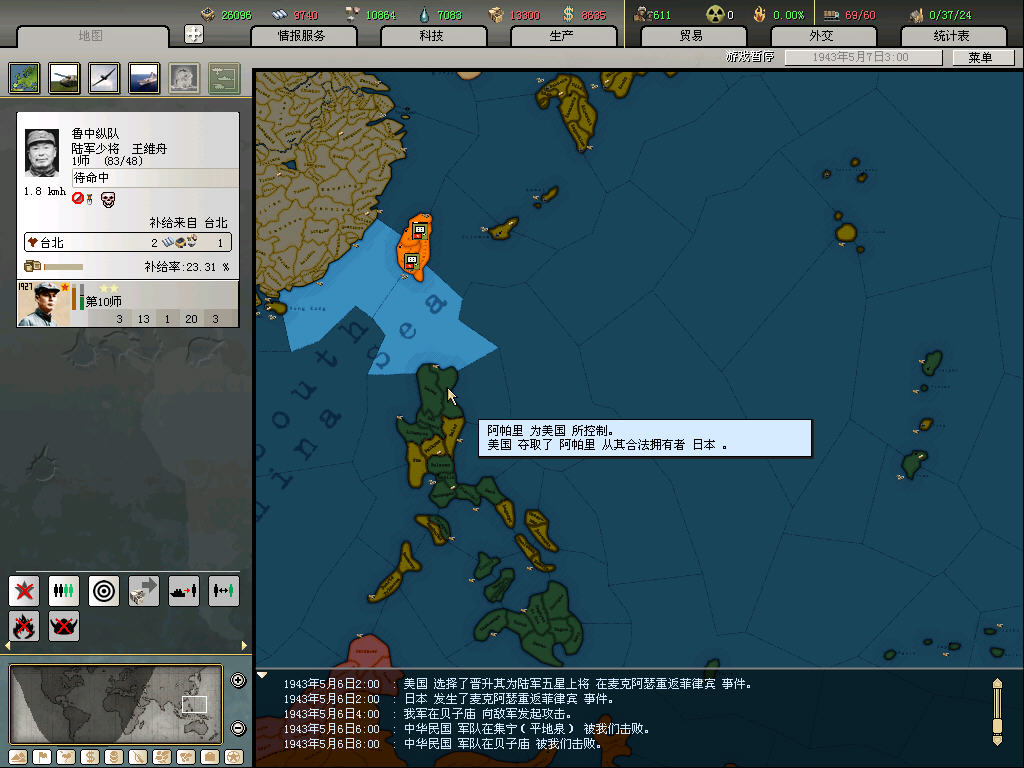Screen dimensions: 1024x768
Task: Click the dissent flame icon near 0.00%
Action: [760, 14]
